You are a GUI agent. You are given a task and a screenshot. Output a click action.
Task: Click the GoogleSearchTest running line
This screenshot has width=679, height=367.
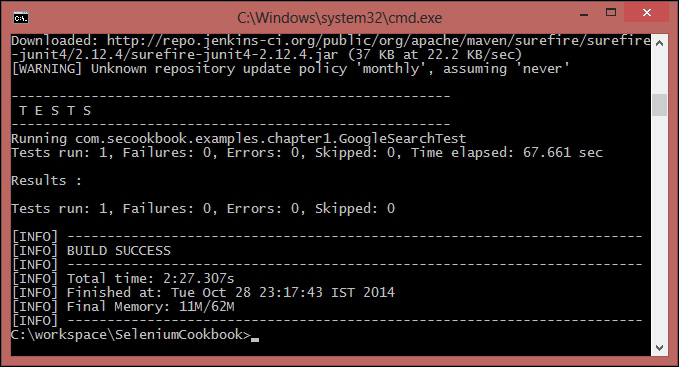pyautogui.click(x=239, y=138)
